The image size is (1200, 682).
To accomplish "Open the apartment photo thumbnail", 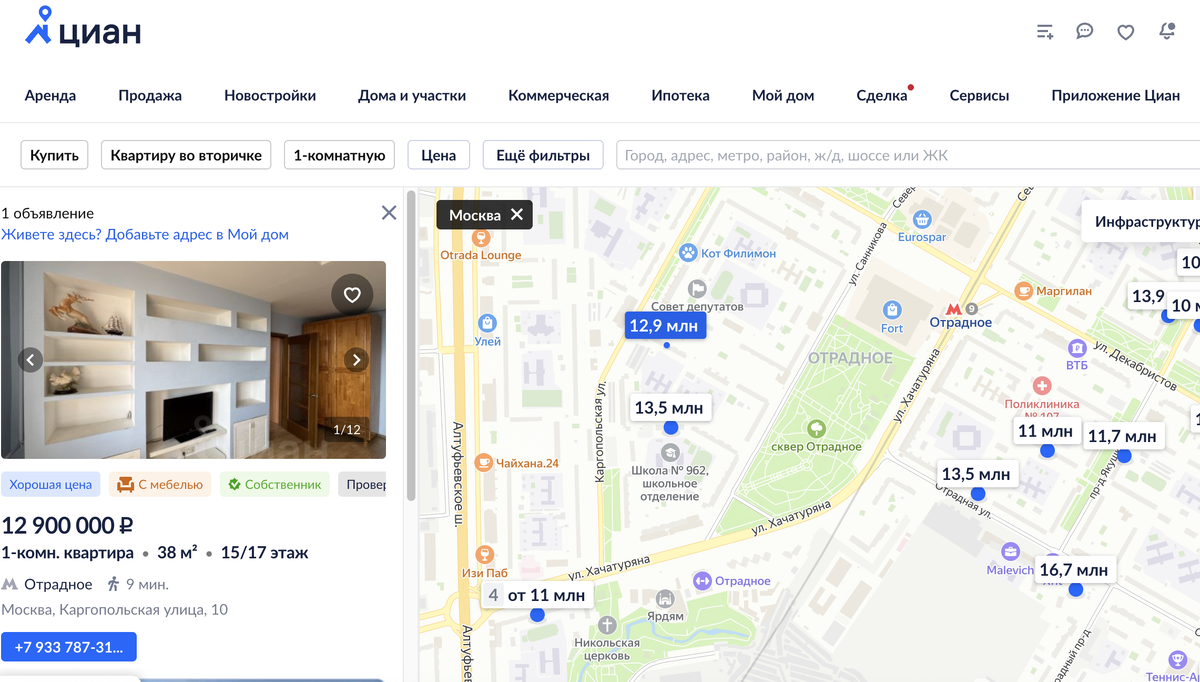I will tap(193, 360).
